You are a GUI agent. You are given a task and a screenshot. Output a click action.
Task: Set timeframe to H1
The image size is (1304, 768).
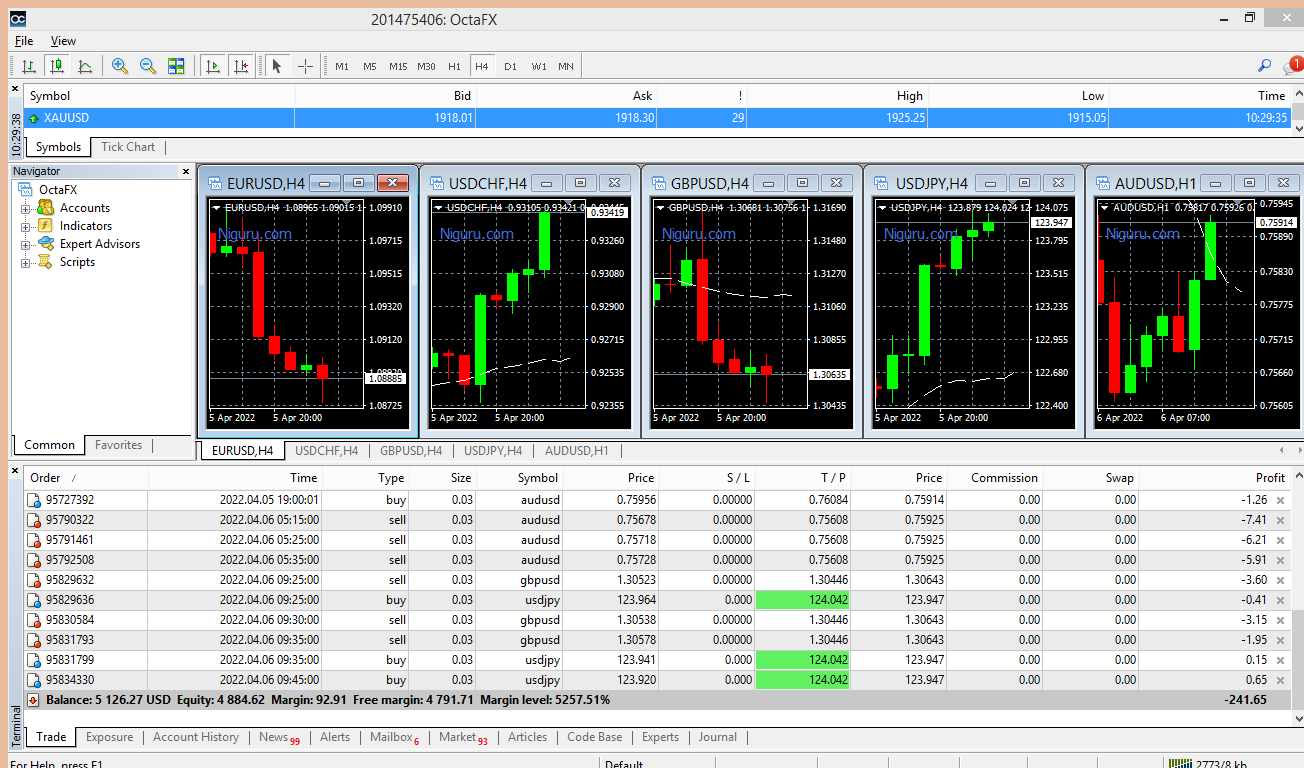click(454, 66)
